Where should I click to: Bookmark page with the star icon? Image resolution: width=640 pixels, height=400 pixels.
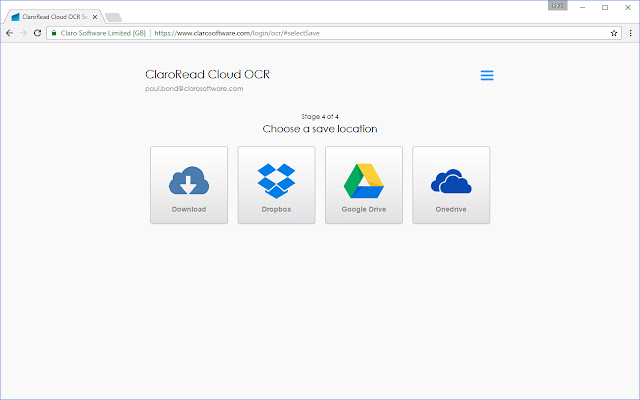tap(613, 33)
